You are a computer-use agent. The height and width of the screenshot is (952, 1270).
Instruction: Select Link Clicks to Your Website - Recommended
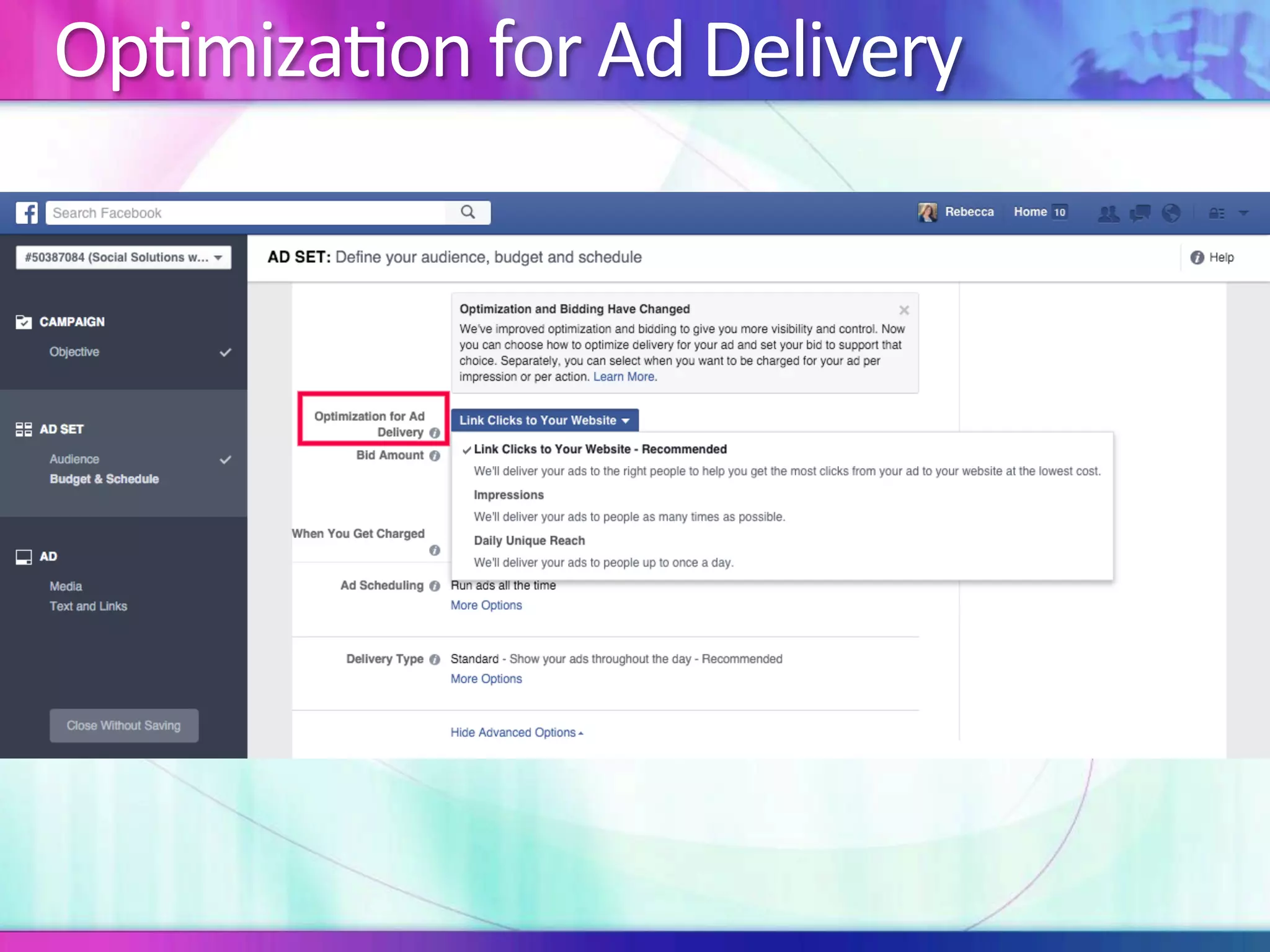pos(600,449)
